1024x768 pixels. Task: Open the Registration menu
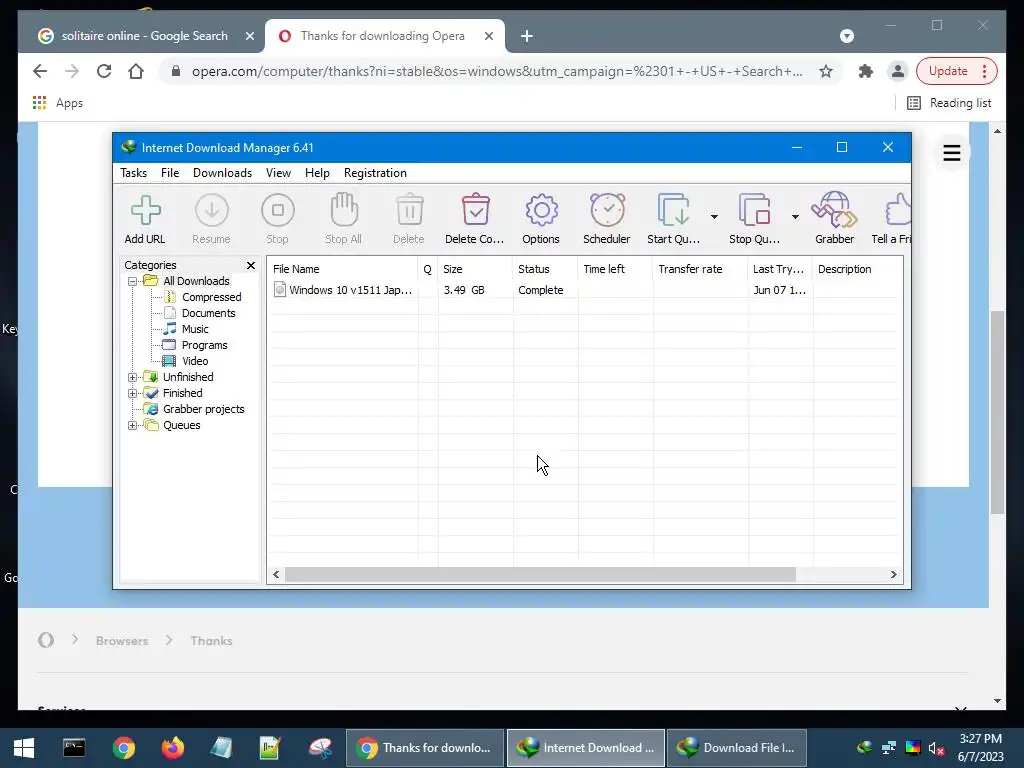pos(376,173)
